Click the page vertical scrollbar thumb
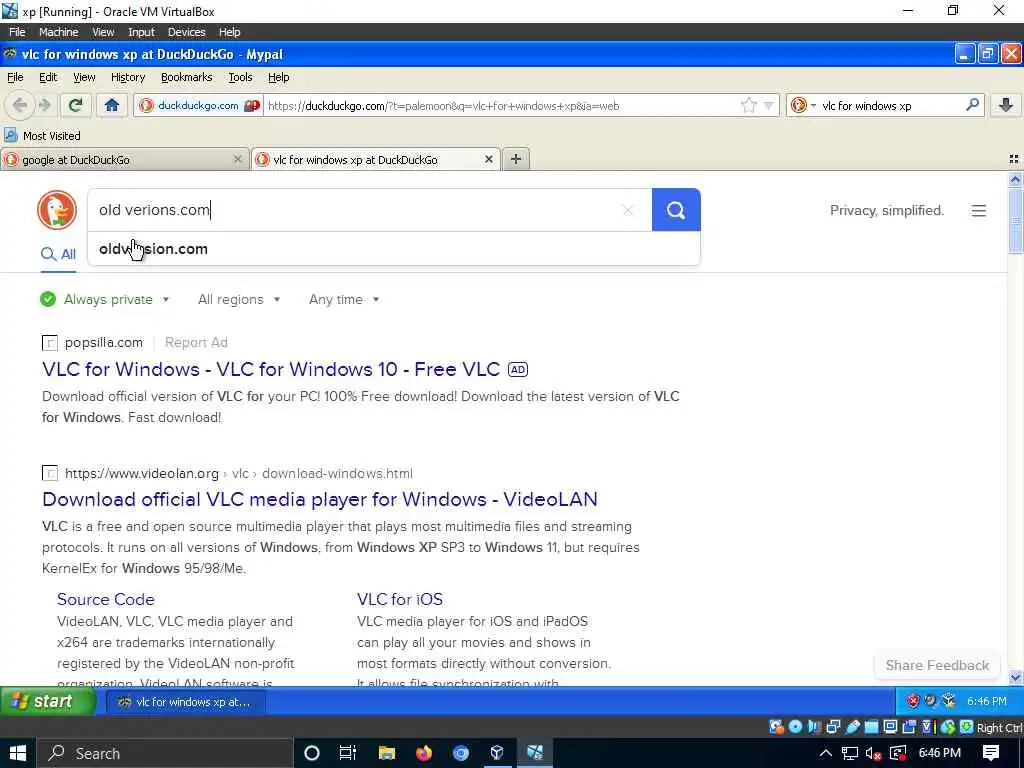Image resolution: width=1024 pixels, height=768 pixels. click(1016, 220)
